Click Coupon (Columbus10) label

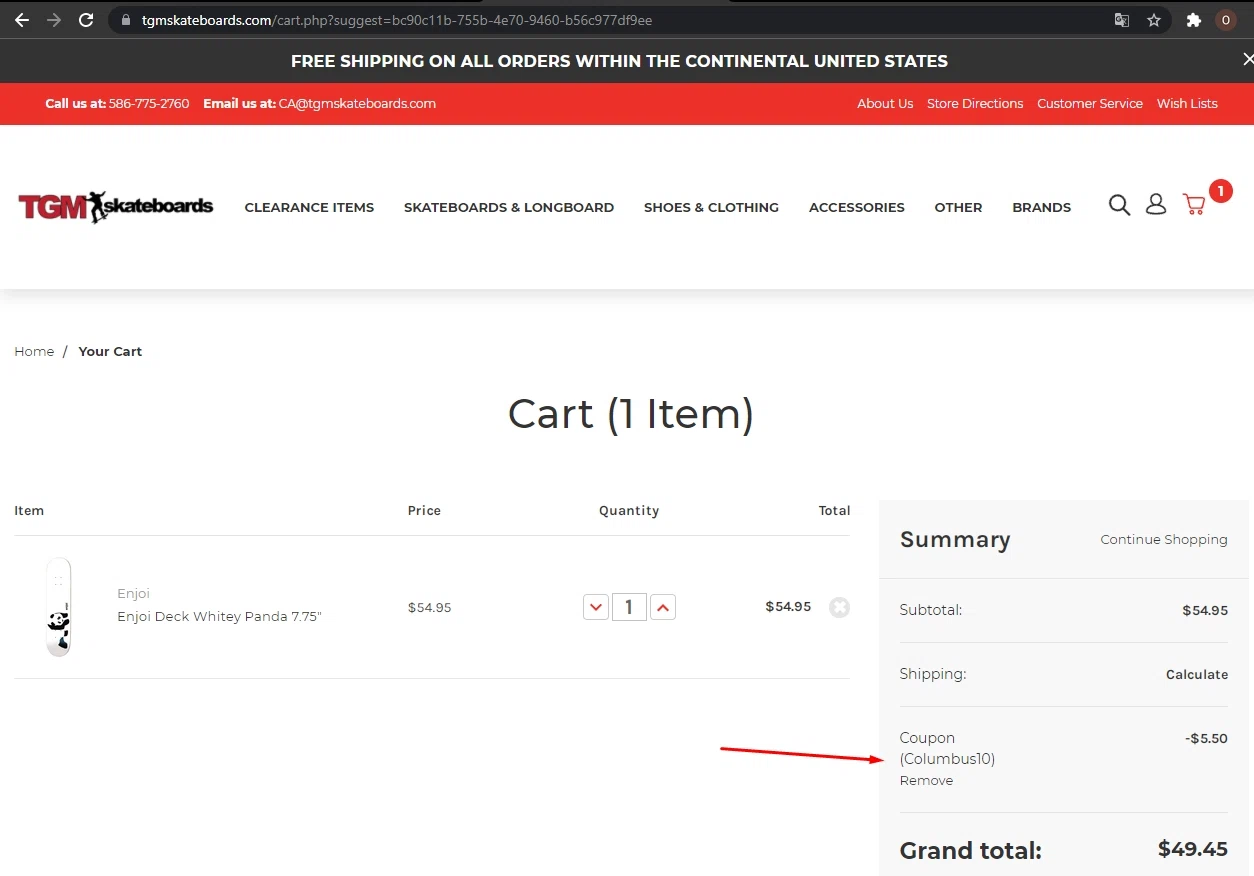[947, 748]
